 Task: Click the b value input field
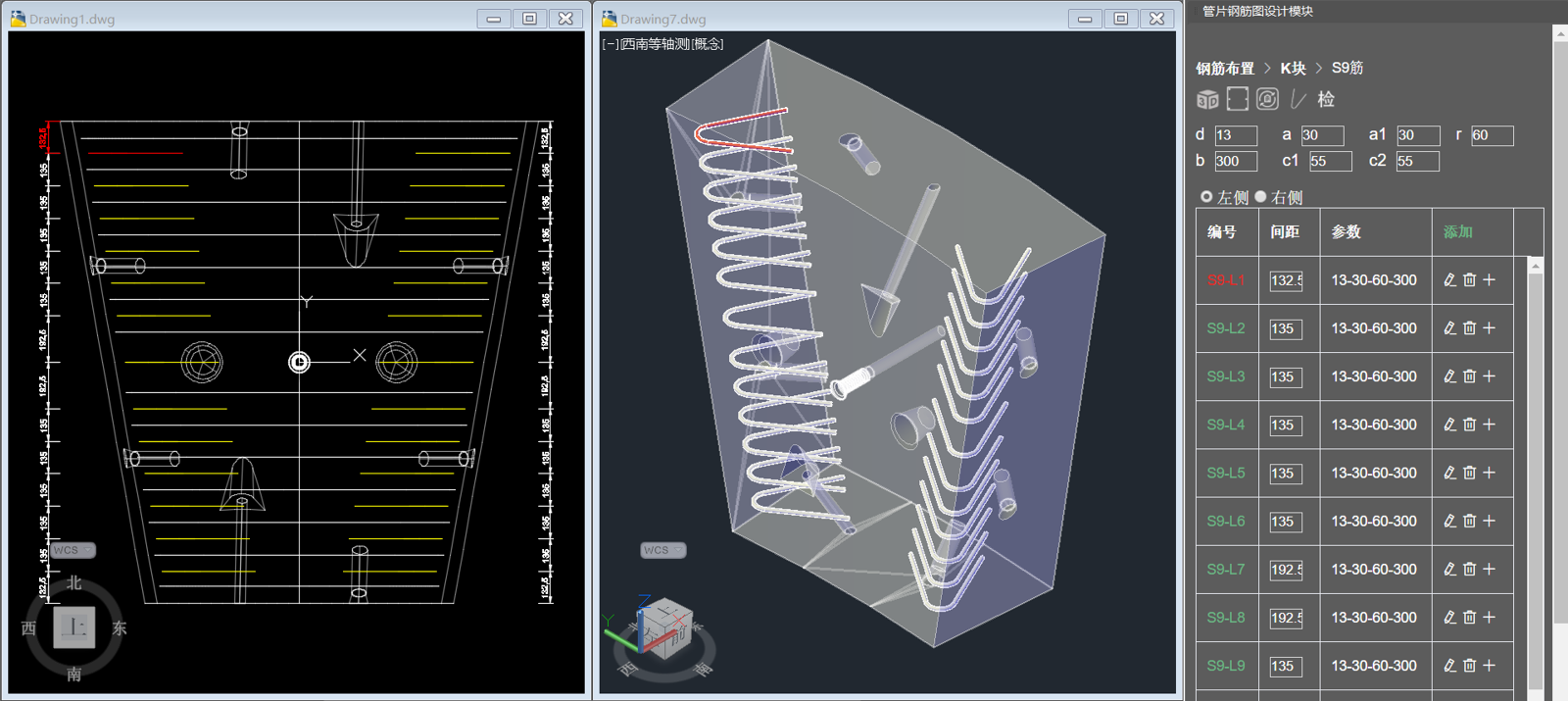point(1236,162)
